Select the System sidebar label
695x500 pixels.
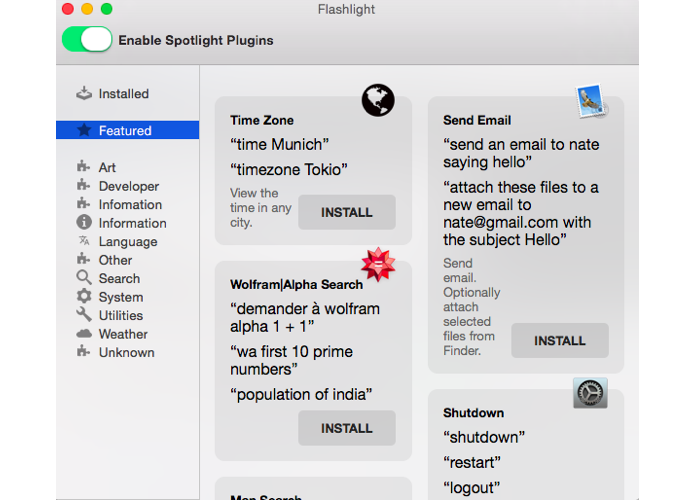(x=121, y=297)
